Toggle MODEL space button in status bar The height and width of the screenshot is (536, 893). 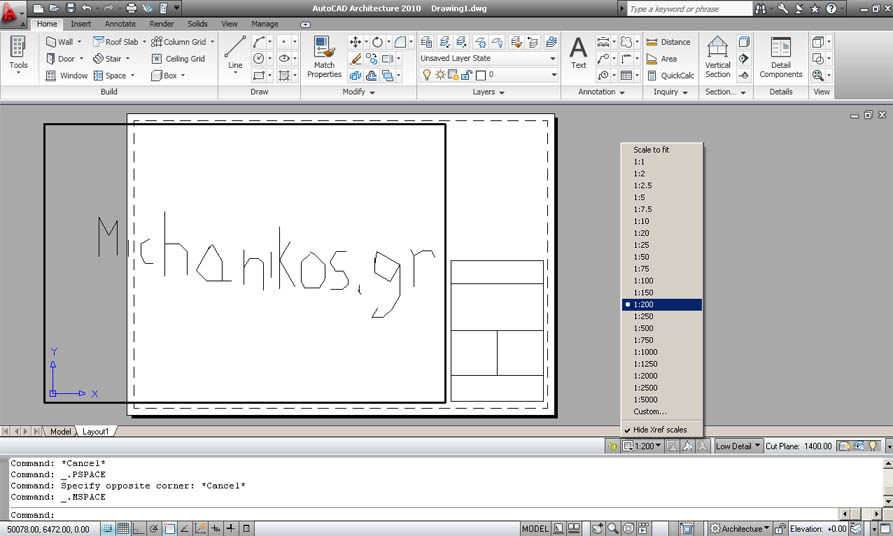[535, 529]
